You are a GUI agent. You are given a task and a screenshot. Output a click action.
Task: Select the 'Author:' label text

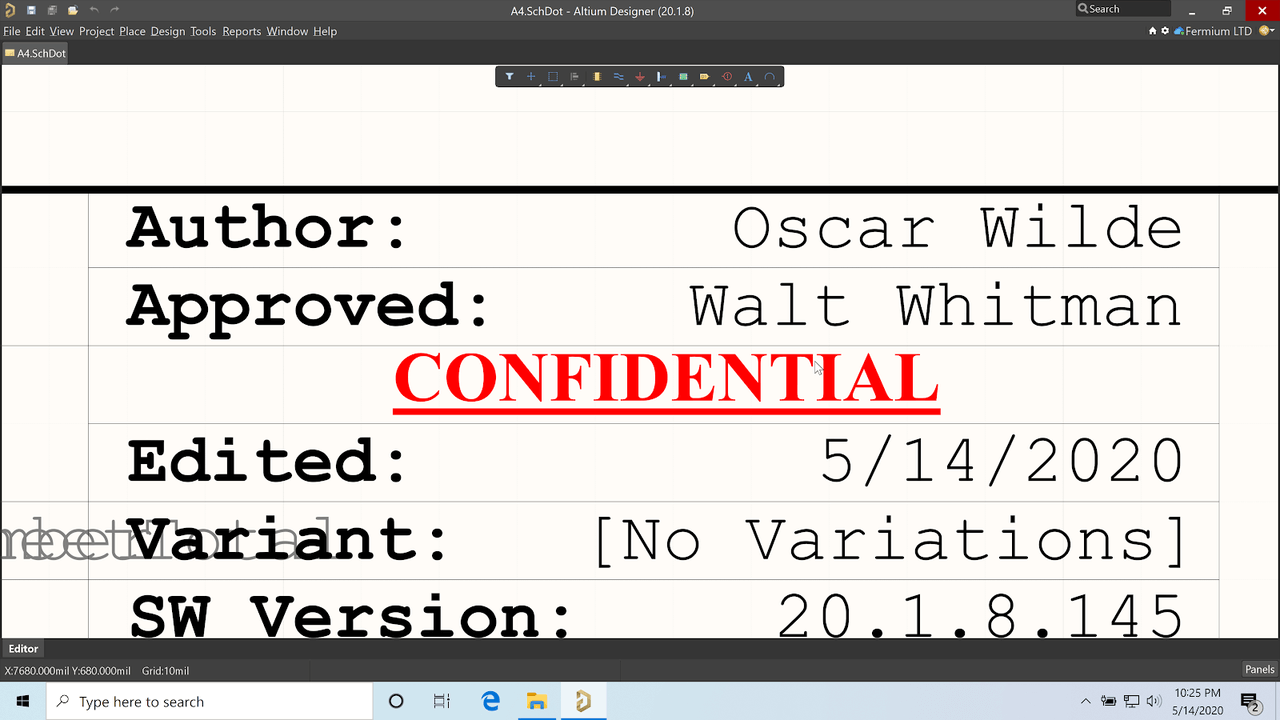[x=268, y=228]
